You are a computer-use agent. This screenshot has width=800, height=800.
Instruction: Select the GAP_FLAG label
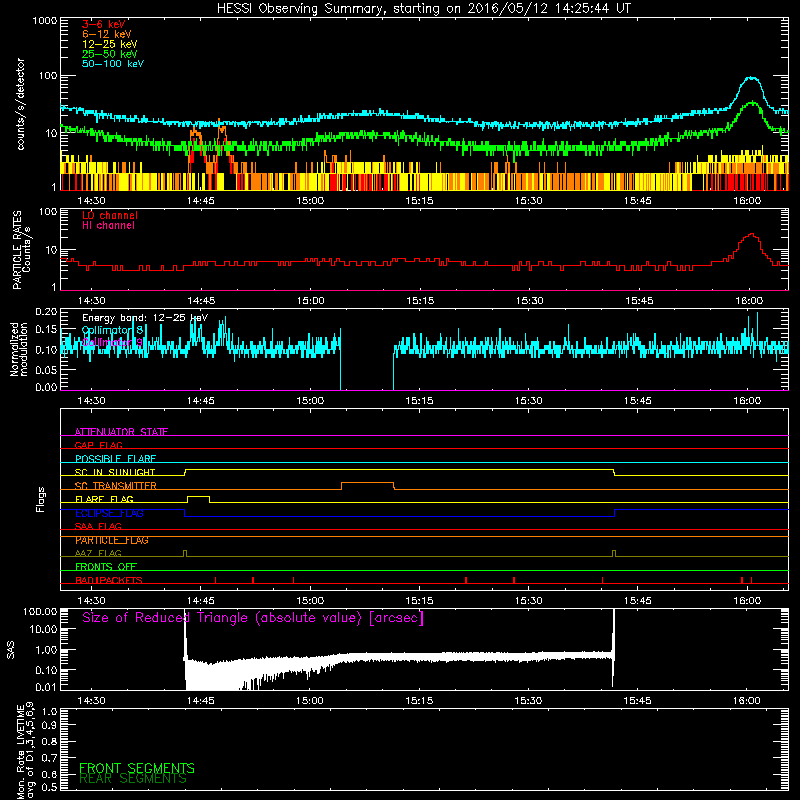click(98, 445)
